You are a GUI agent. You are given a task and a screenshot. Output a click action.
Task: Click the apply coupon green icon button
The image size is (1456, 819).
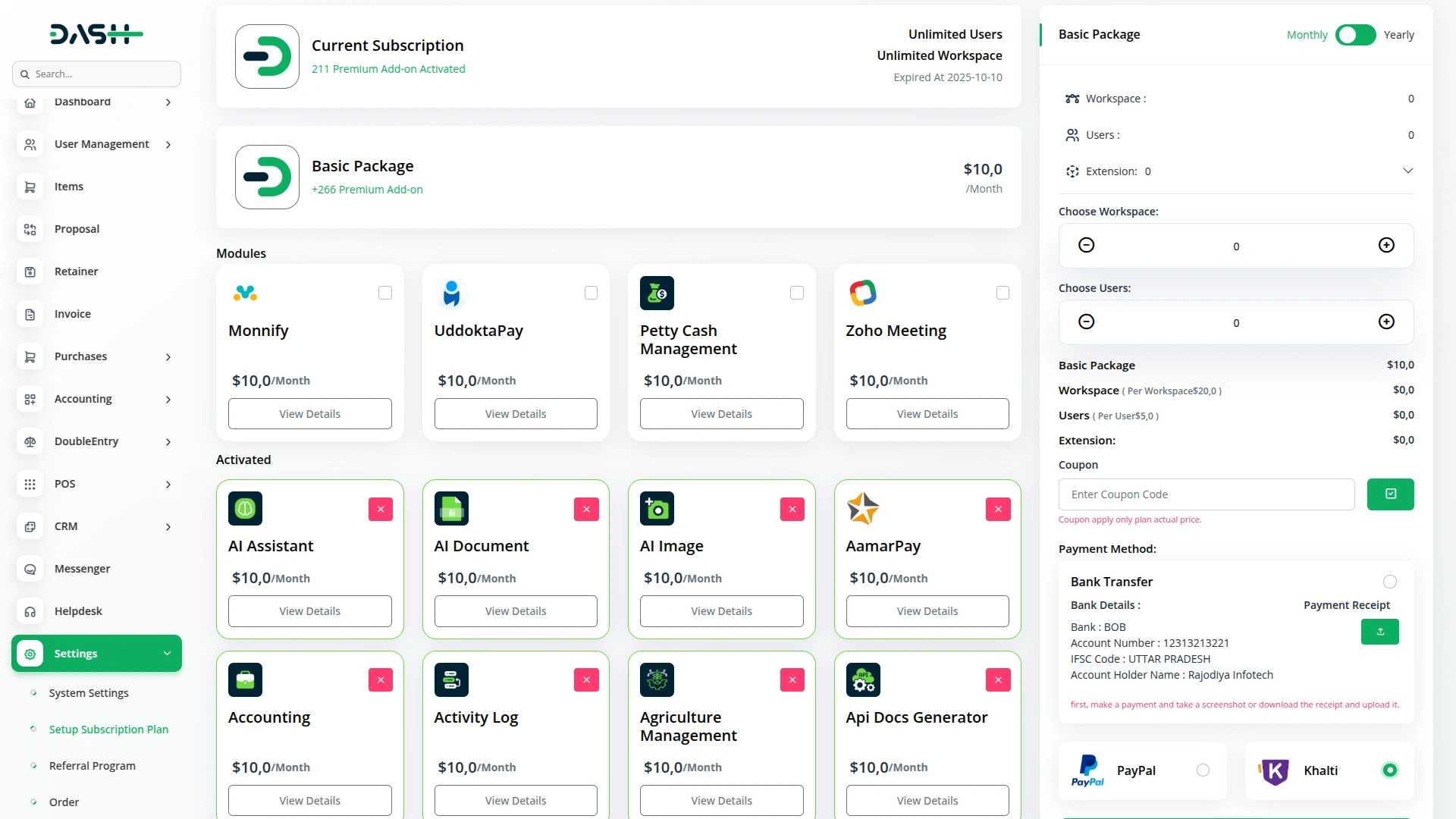pos(1390,494)
